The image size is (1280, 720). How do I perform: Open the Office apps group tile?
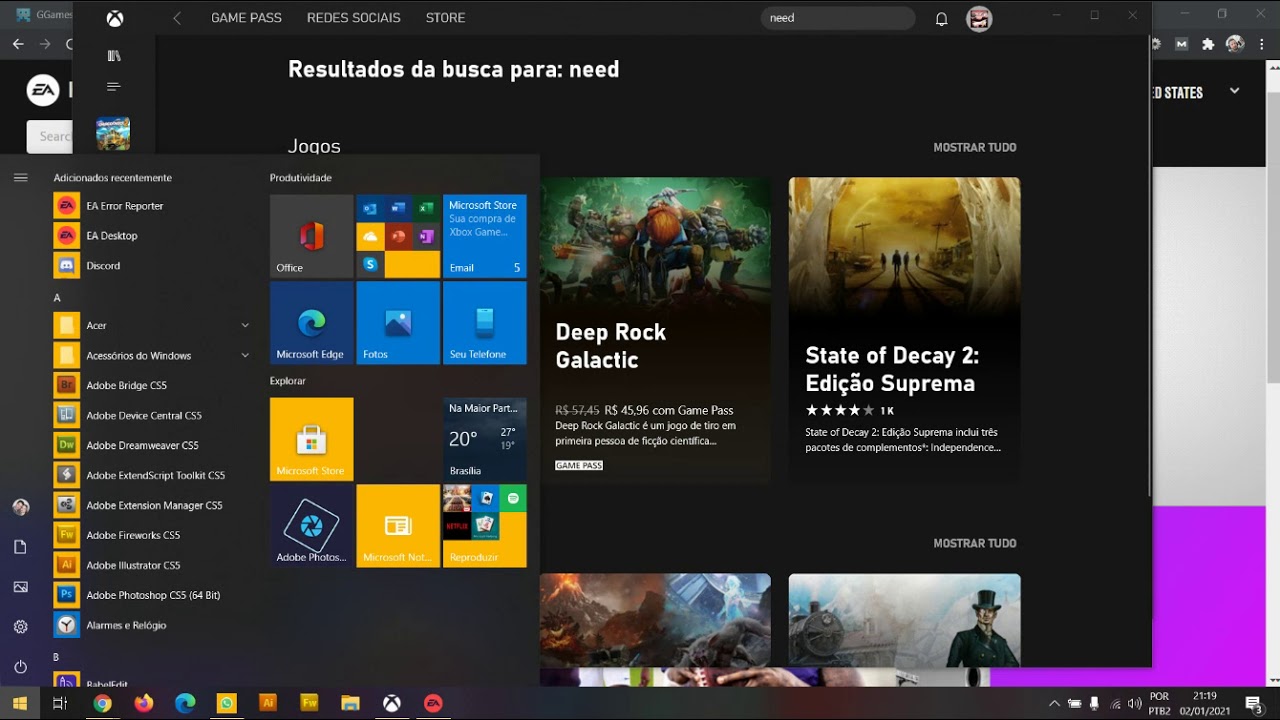(398, 236)
